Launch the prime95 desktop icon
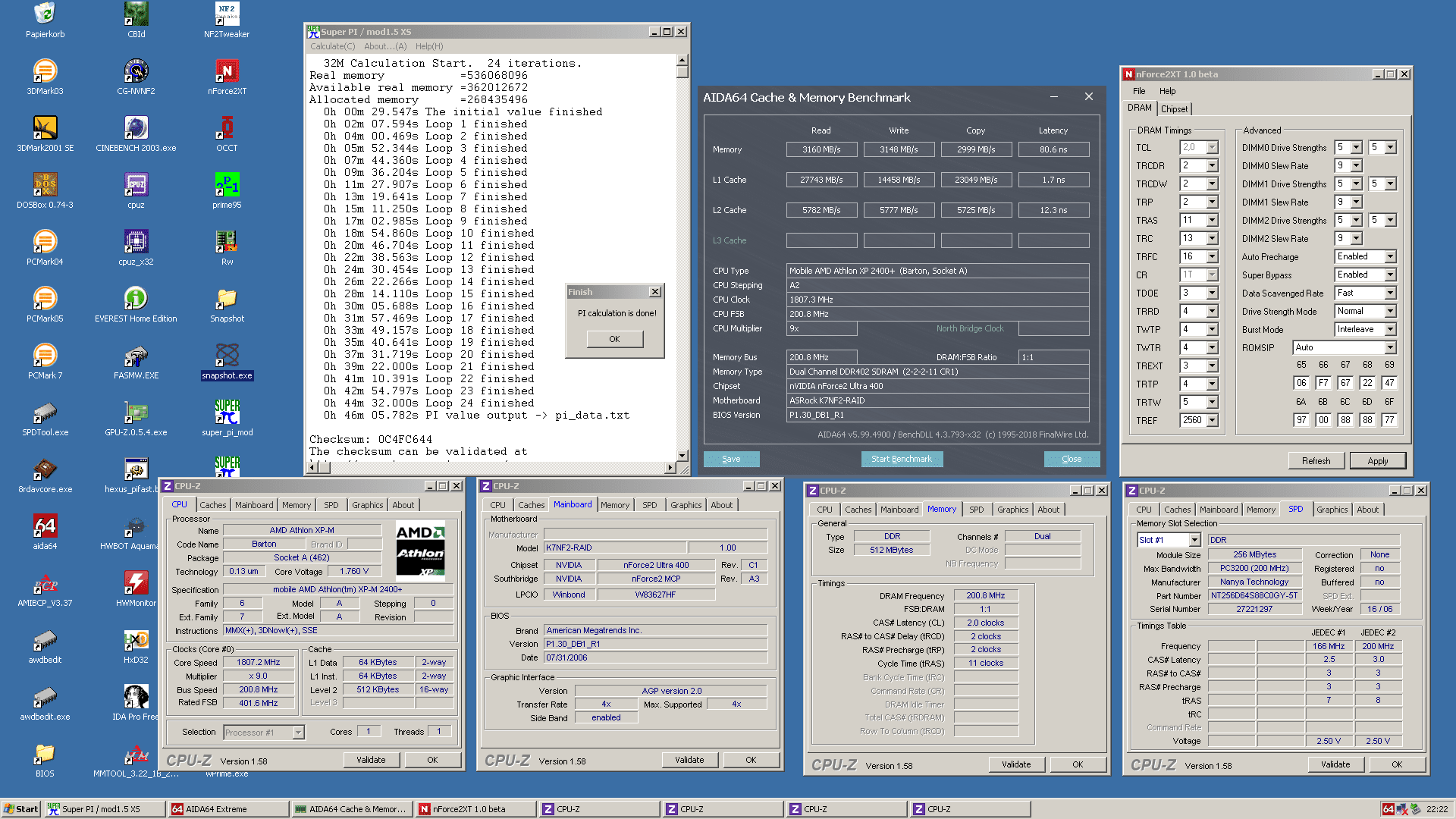The width and height of the screenshot is (1456, 819). (226, 186)
